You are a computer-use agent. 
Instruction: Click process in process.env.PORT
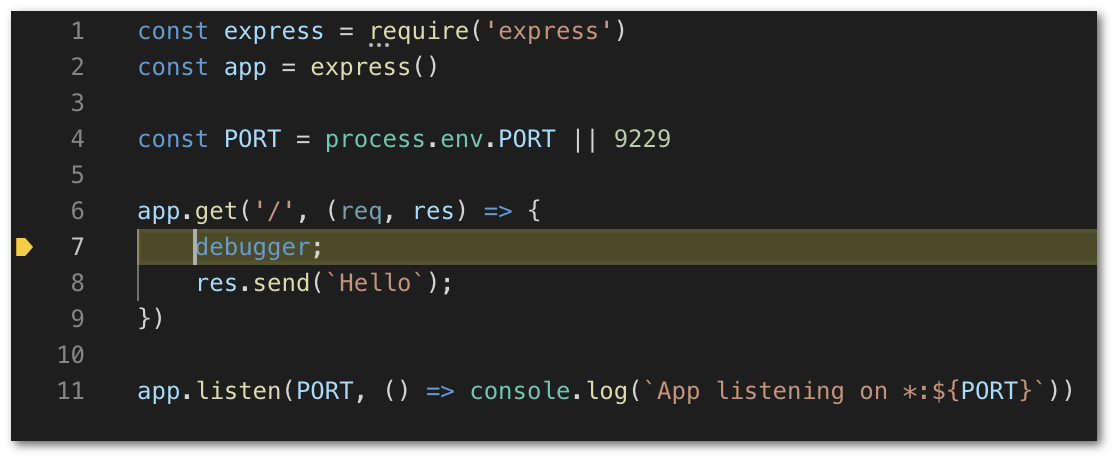(375, 139)
